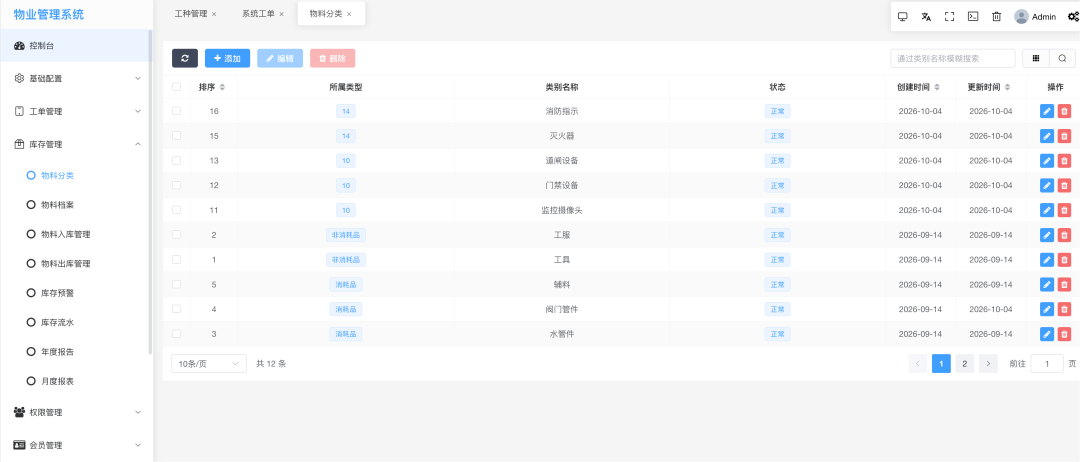This screenshot has height=462, width=1080.
Task: Click the 删除 toolbar button
Action: [333, 59]
